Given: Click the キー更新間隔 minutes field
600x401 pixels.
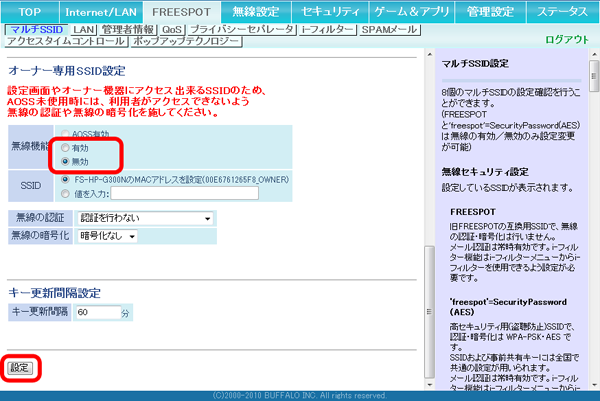Looking at the screenshot, I should coord(98,312).
